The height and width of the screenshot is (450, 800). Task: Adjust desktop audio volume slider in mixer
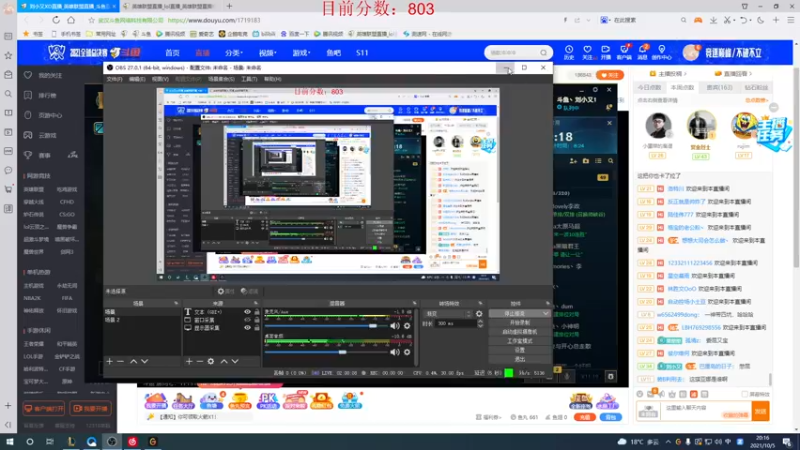(329, 352)
